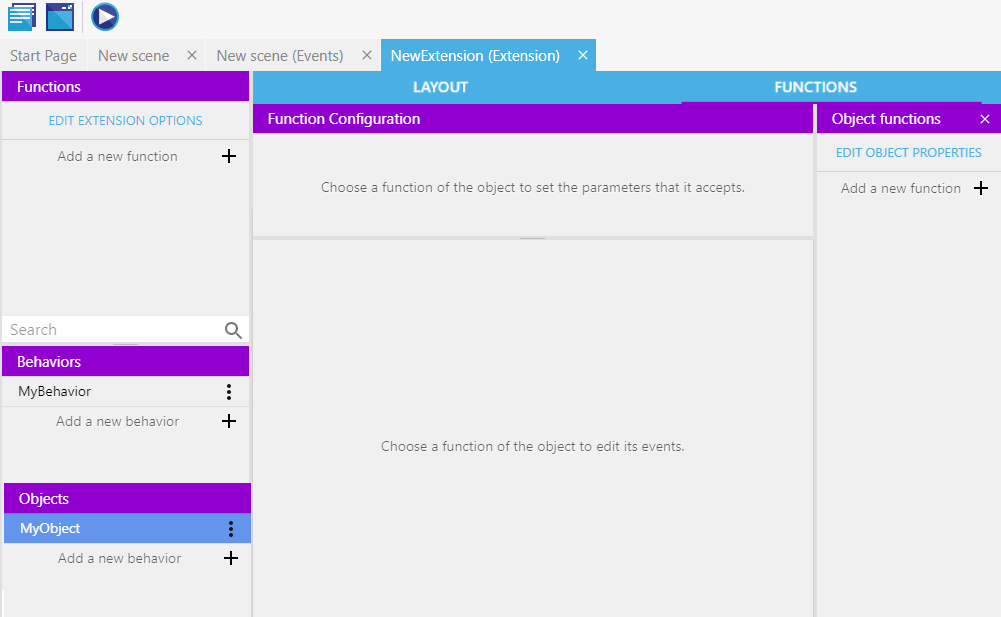Launch a preview with the Play icon

point(104,16)
